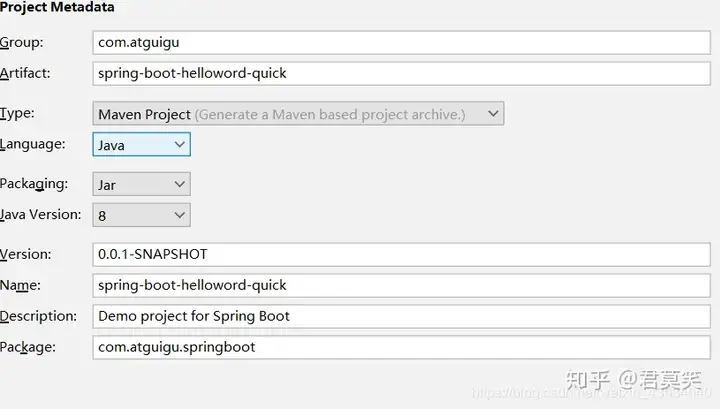The width and height of the screenshot is (720, 409).
Task: Open the Packaging dropdown showing Jar
Action: pos(141,185)
